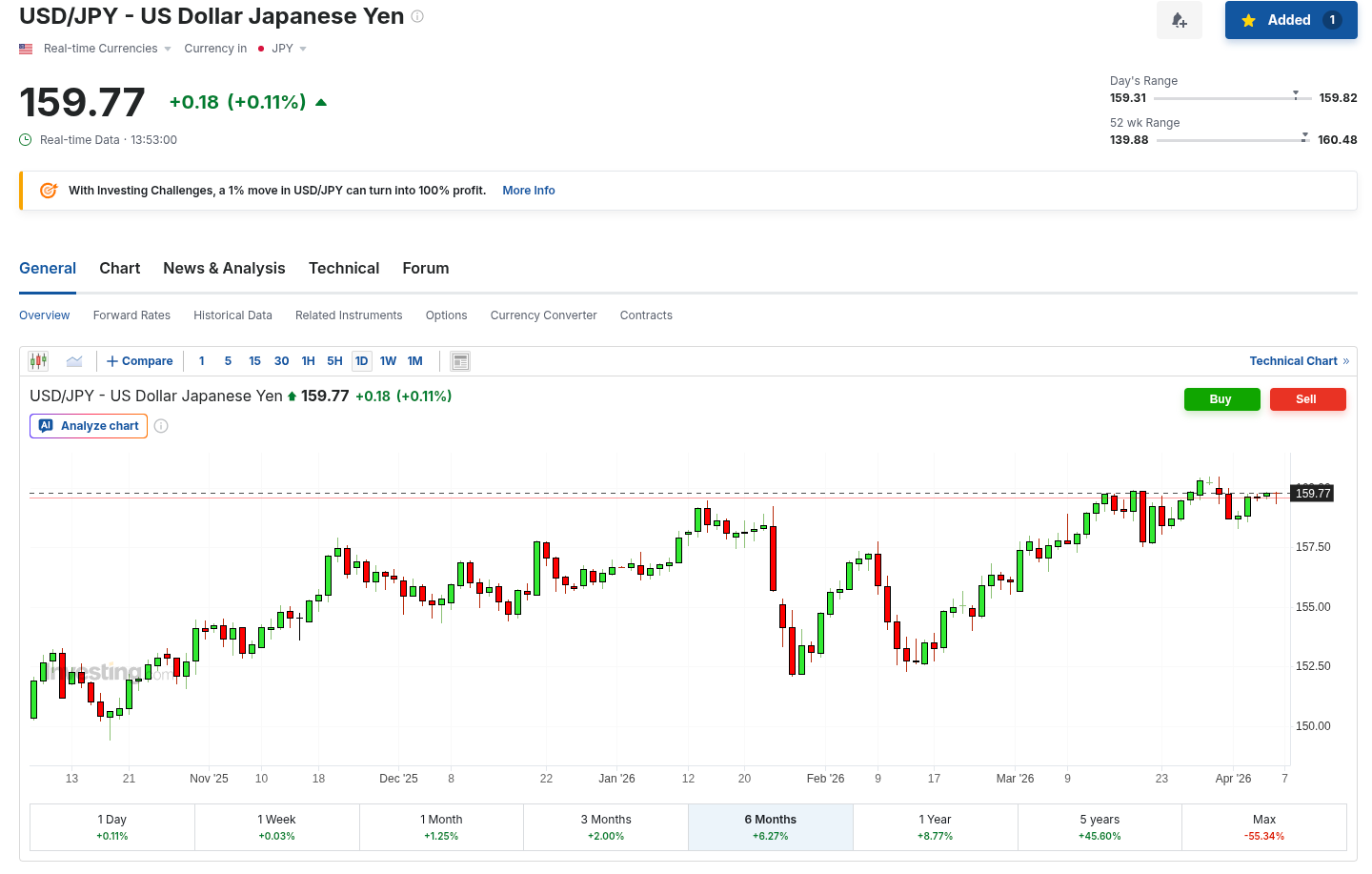Click the Added watchlist button
This screenshot has width=1372, height=874.
point(1291,20)
